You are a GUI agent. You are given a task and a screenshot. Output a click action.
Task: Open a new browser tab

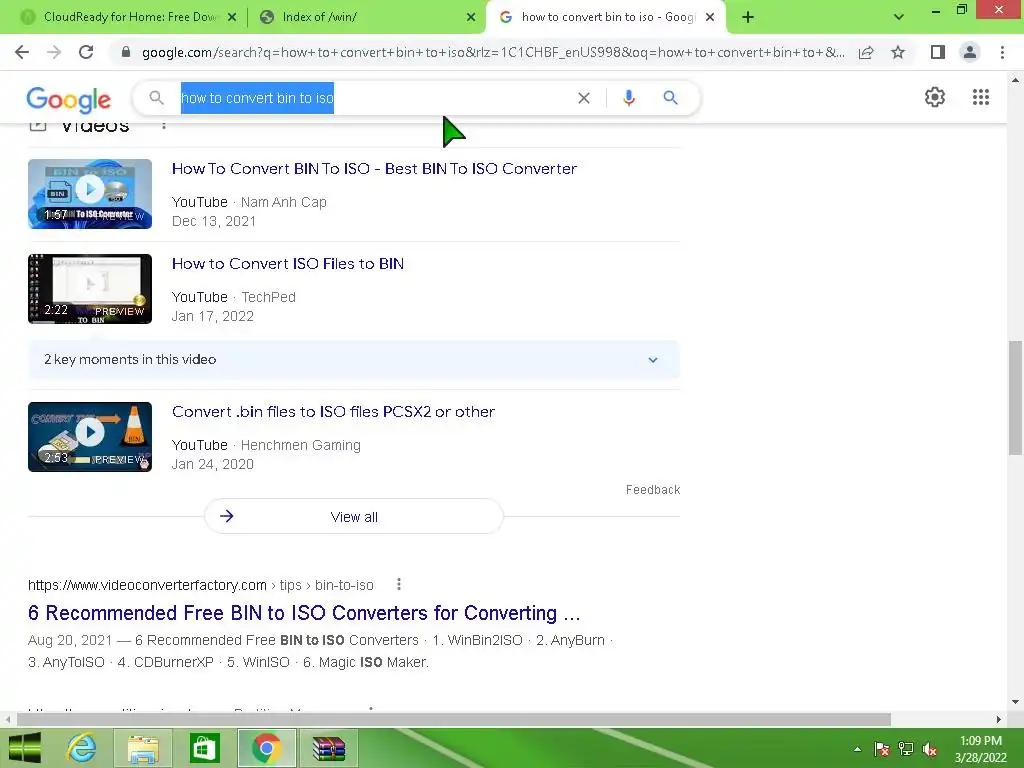coord(748,17)
